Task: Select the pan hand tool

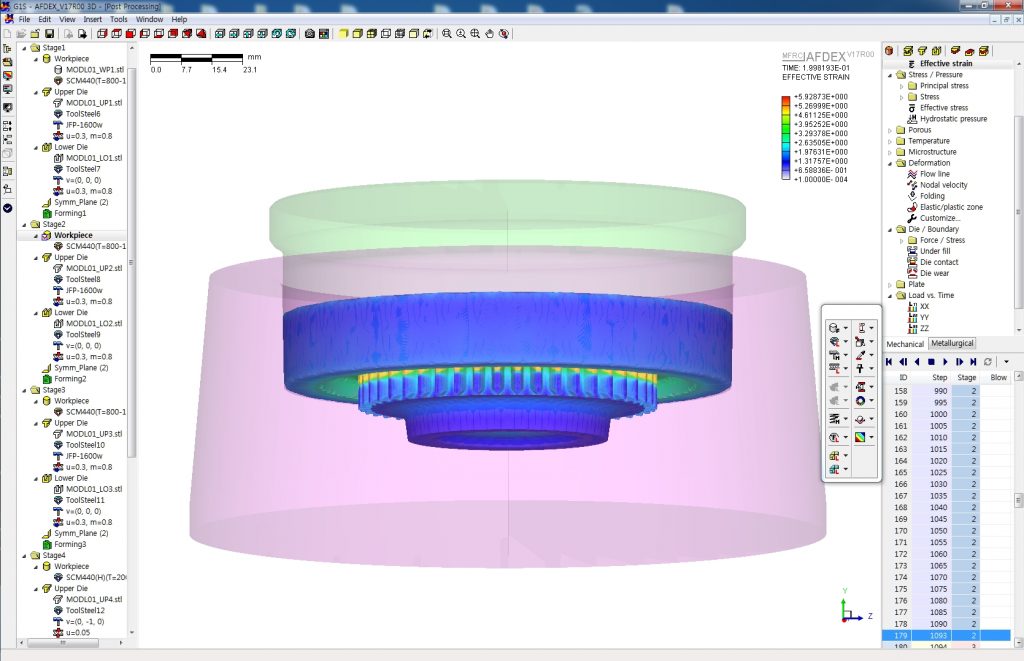Action: [489, 33]
